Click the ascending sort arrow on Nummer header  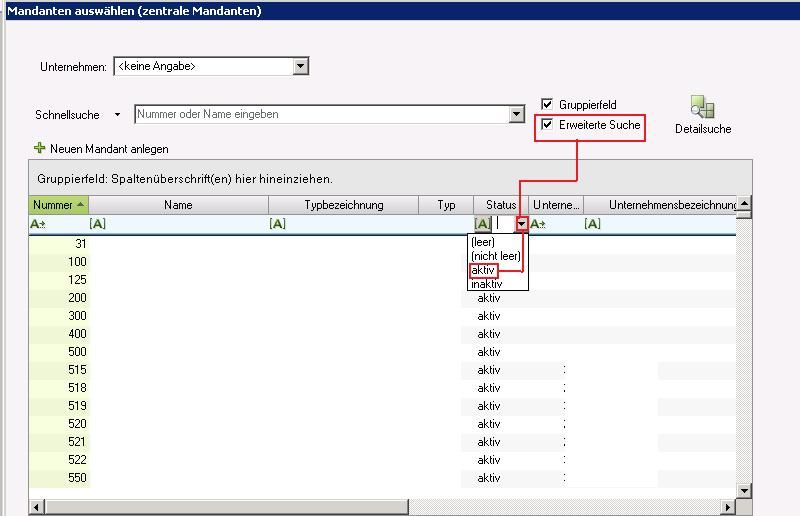coord(81,205)
